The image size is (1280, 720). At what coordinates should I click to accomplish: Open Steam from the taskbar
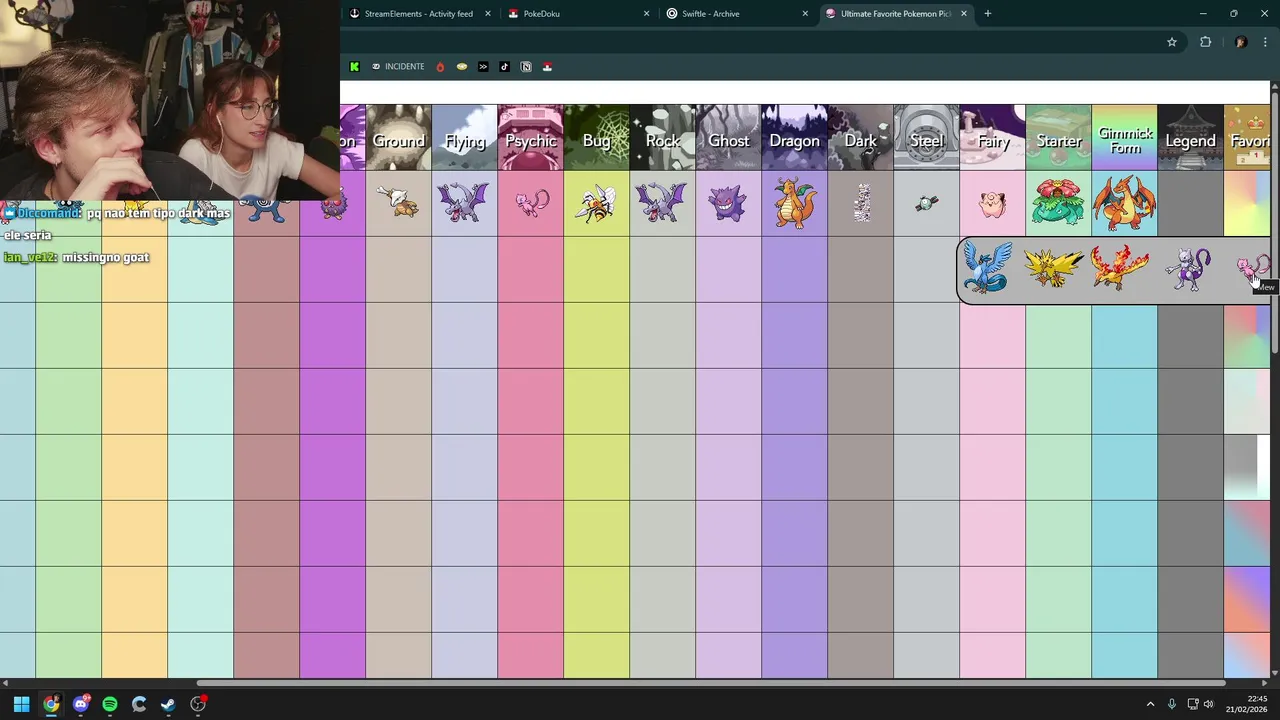coord(168,704)
